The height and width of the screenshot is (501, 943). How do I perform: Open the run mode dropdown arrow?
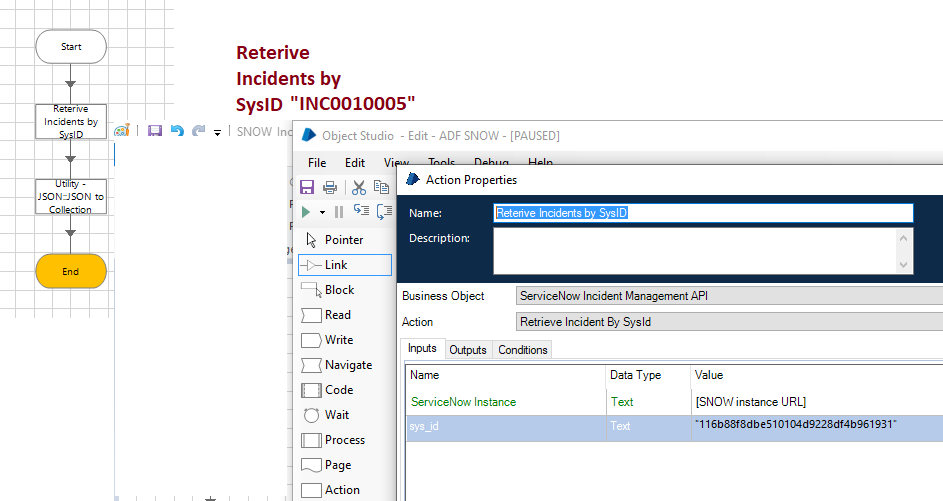point(322,212)
